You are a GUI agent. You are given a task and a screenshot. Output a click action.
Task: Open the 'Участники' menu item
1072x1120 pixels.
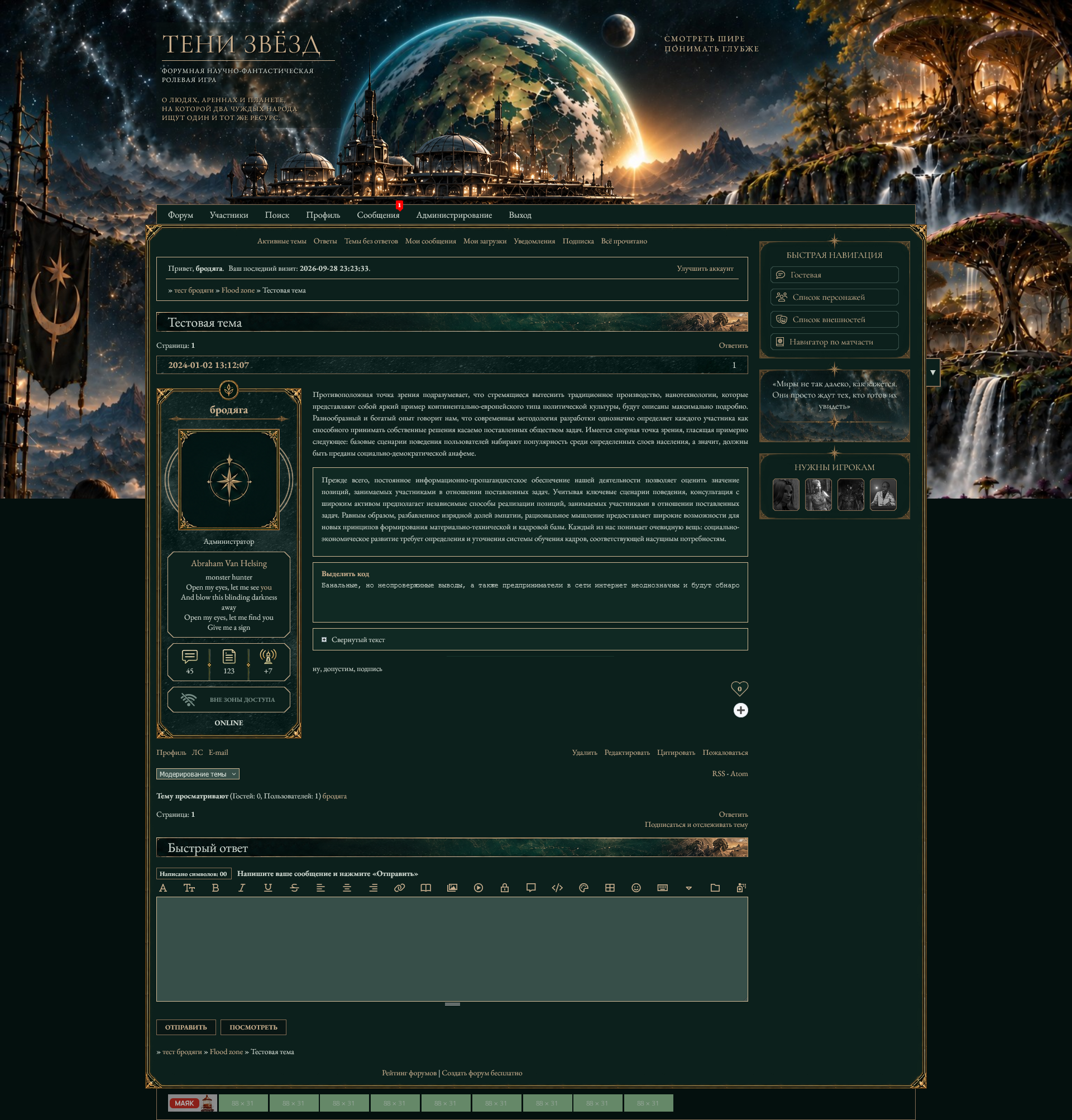coord(228,215)
